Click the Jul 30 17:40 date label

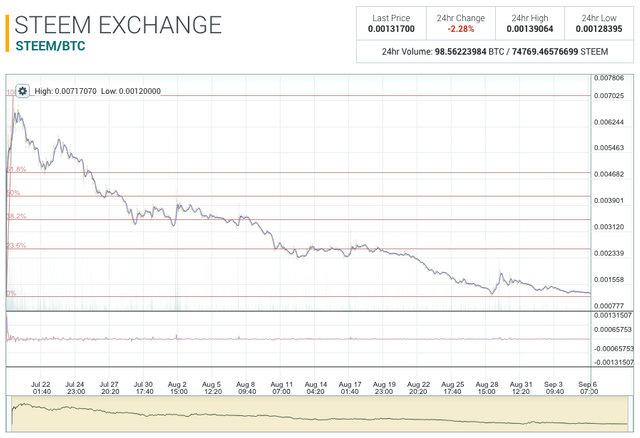point(144,388)
